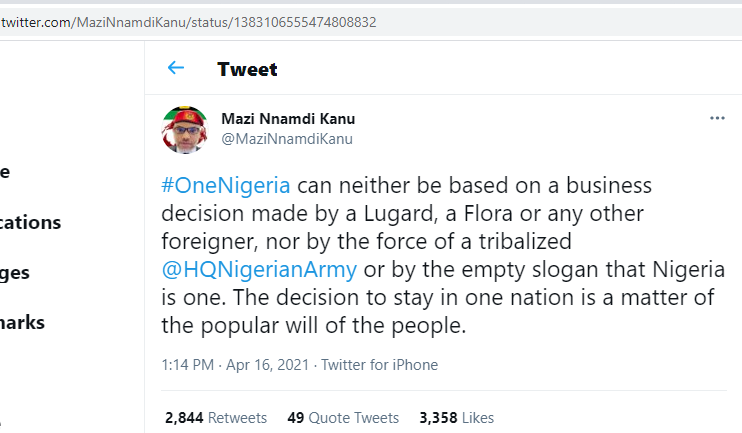Click the @MaziNnamdiKanu handle
Viewport: 742px width, 433px height.
pos(286,139)
